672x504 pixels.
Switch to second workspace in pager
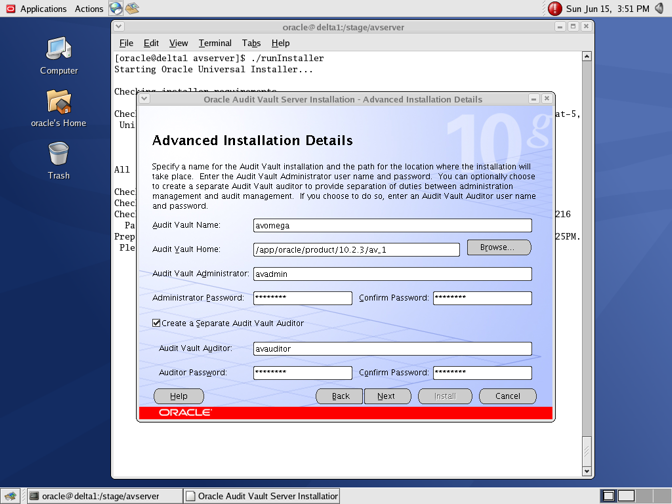coord(626,496)
